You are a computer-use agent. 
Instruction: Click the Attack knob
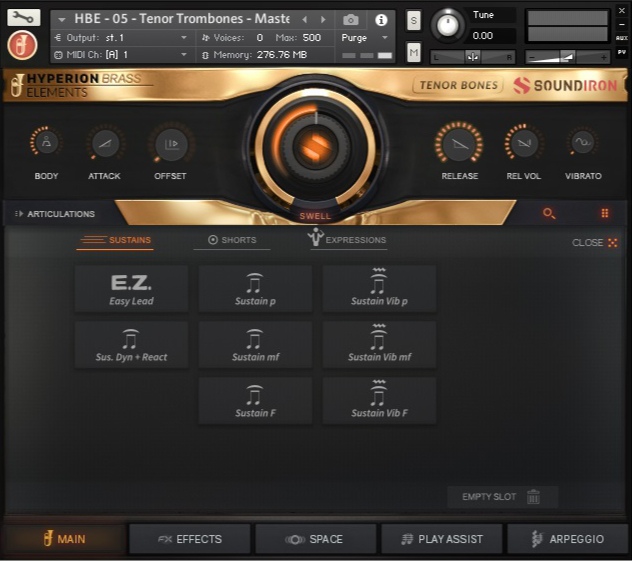[105, 143]
